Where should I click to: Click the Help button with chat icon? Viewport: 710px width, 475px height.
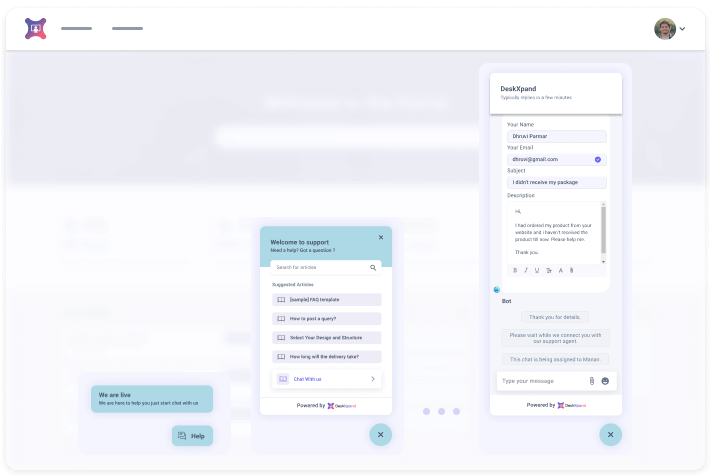tap(192, 436)
